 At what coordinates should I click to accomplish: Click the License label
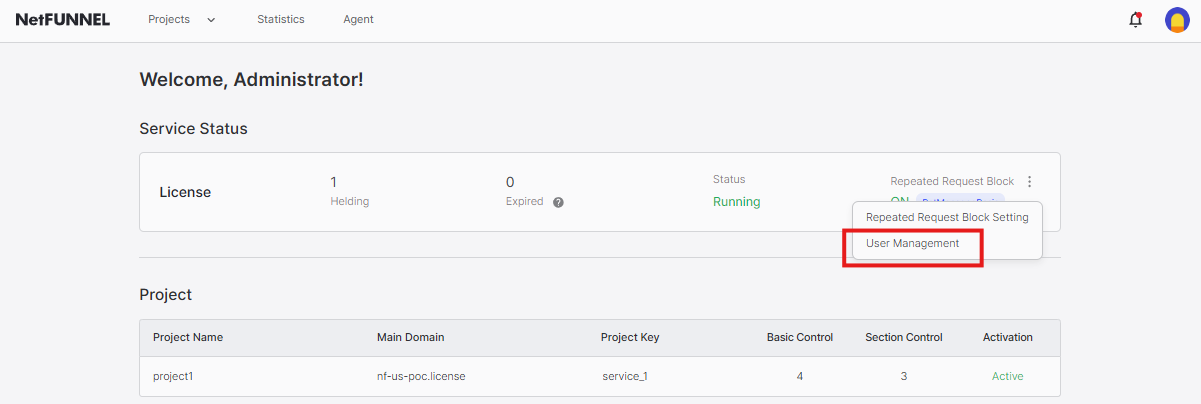(185, 192)
